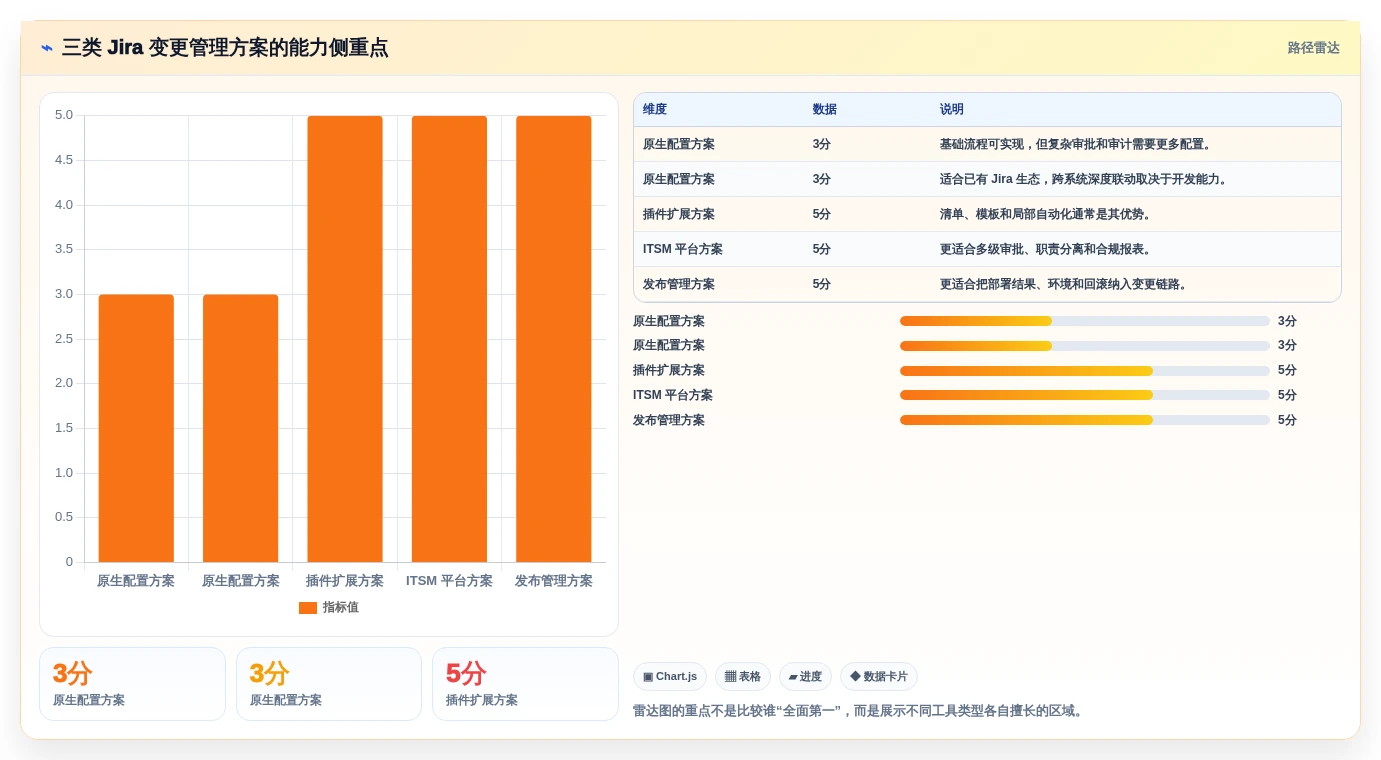Click the 5.0 y-axis tick label
This screenshot has width=1381, height=760.
point(64,115)
